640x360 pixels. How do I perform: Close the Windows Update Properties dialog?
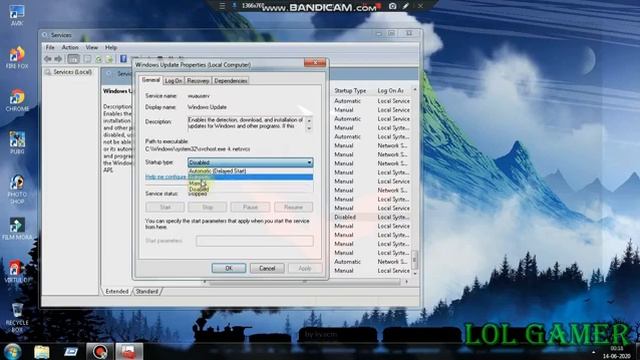(x=315, y=63)
